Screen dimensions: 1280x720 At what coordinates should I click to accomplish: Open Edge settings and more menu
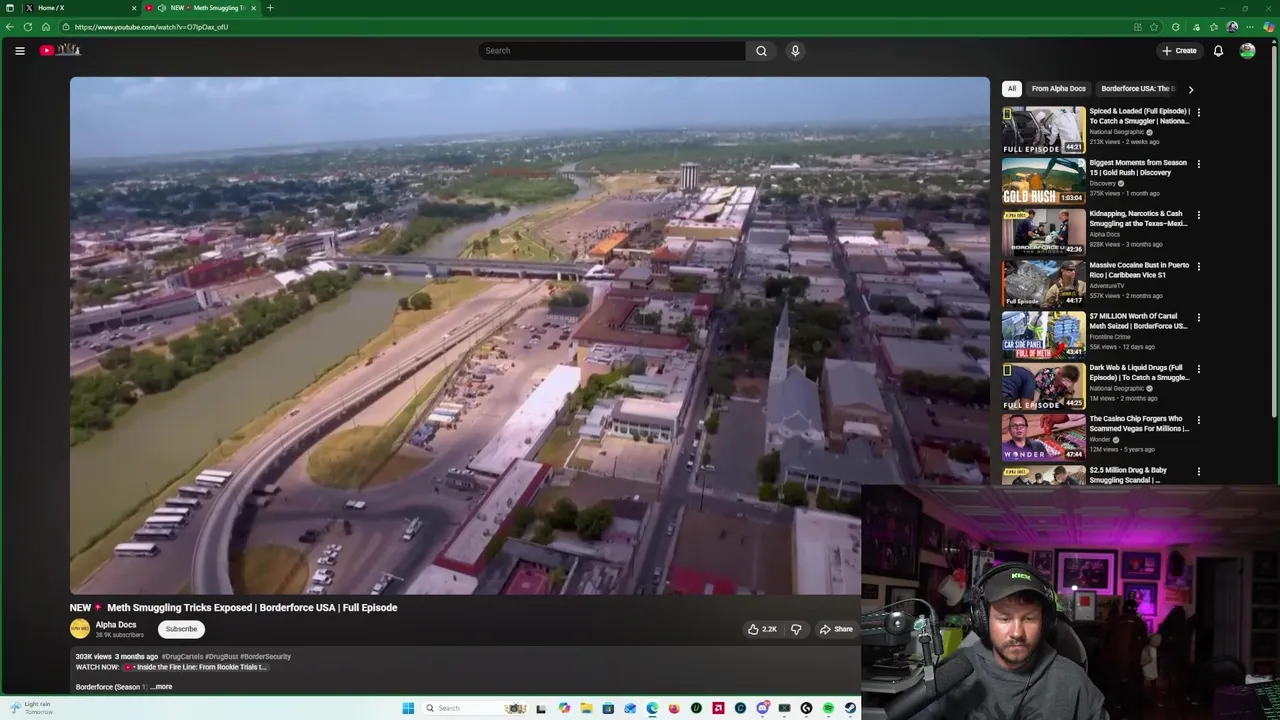point(1250,27)
